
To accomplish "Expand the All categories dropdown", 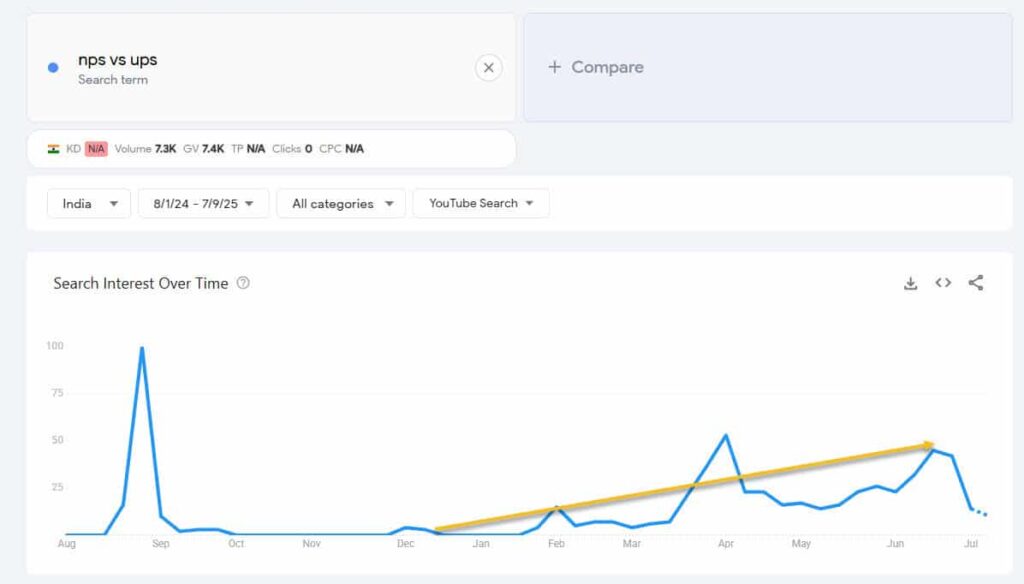I will (x=341, y=203).
